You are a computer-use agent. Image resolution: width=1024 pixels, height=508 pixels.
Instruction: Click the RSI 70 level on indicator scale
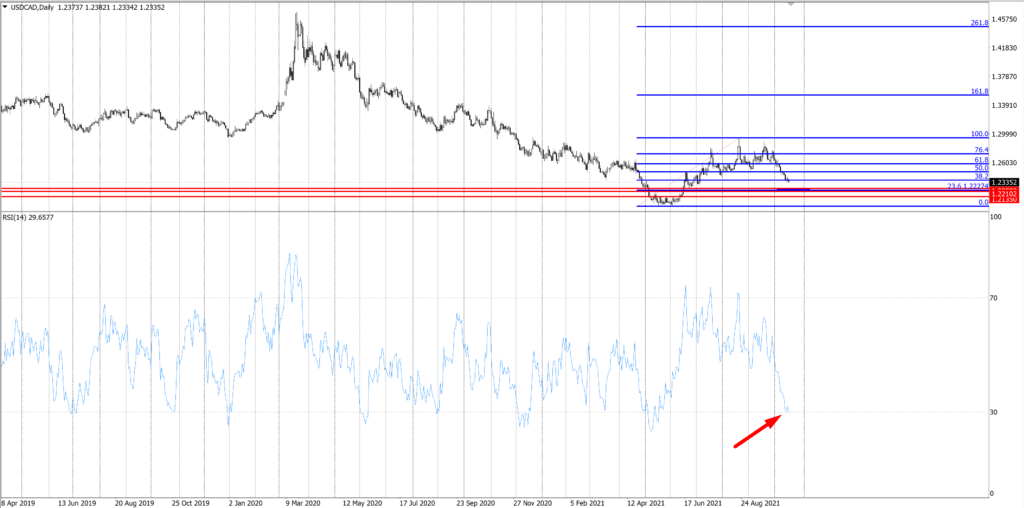click(995, 298)
